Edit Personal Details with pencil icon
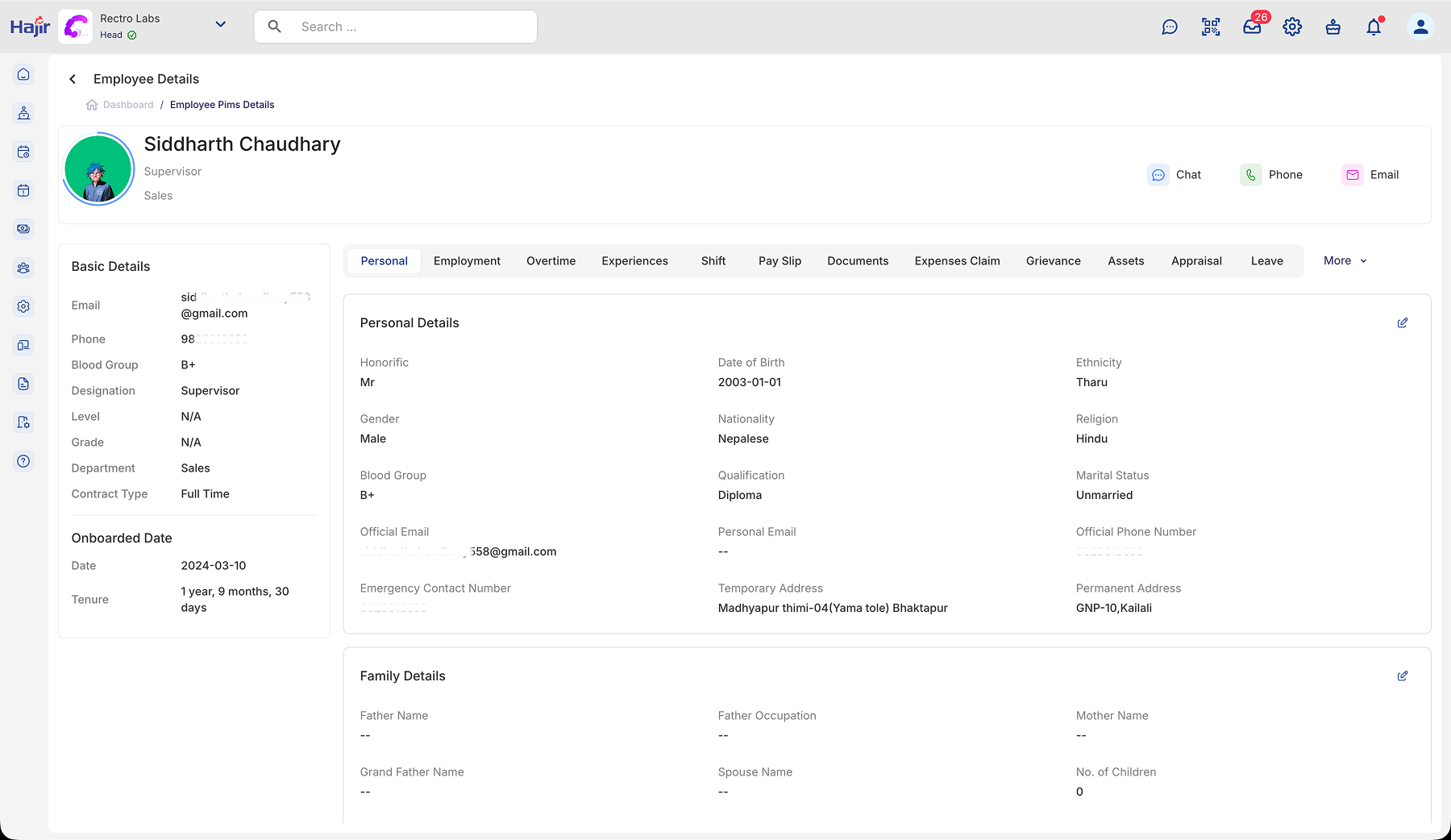The height and width of the screenshot is (840, 1451). [x=1403, y=322]
